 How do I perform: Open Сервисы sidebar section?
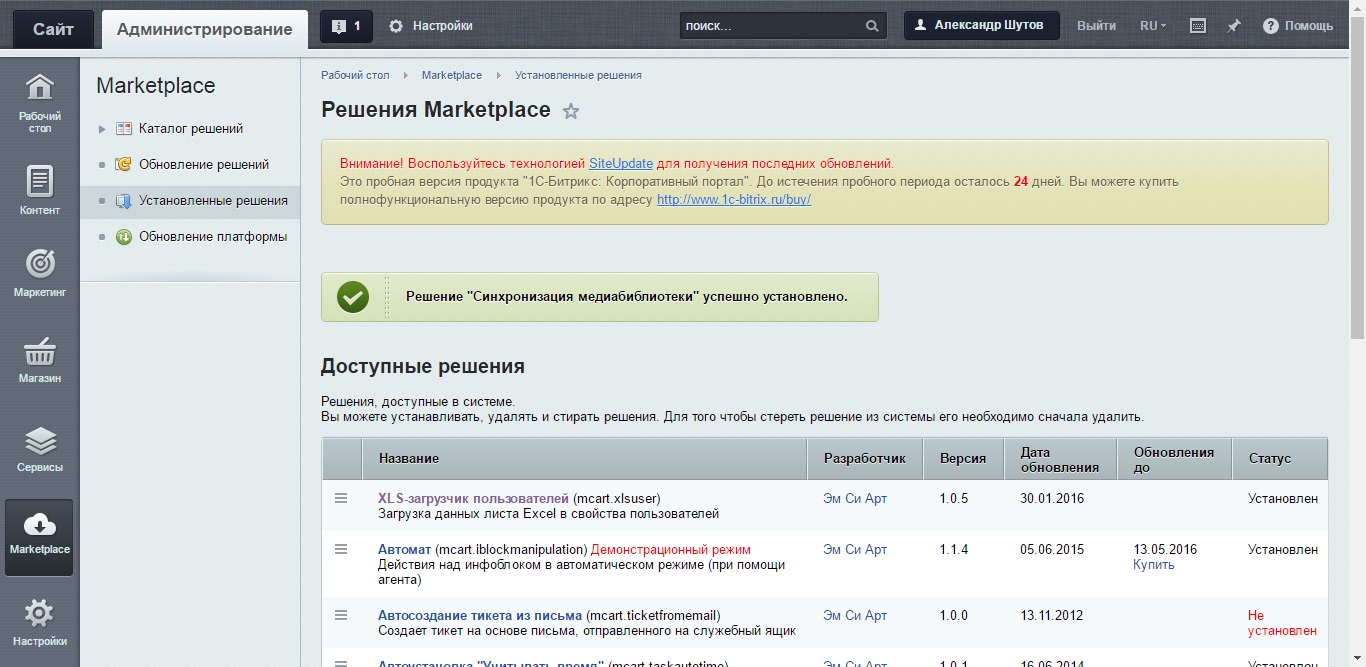click(40, 448)
